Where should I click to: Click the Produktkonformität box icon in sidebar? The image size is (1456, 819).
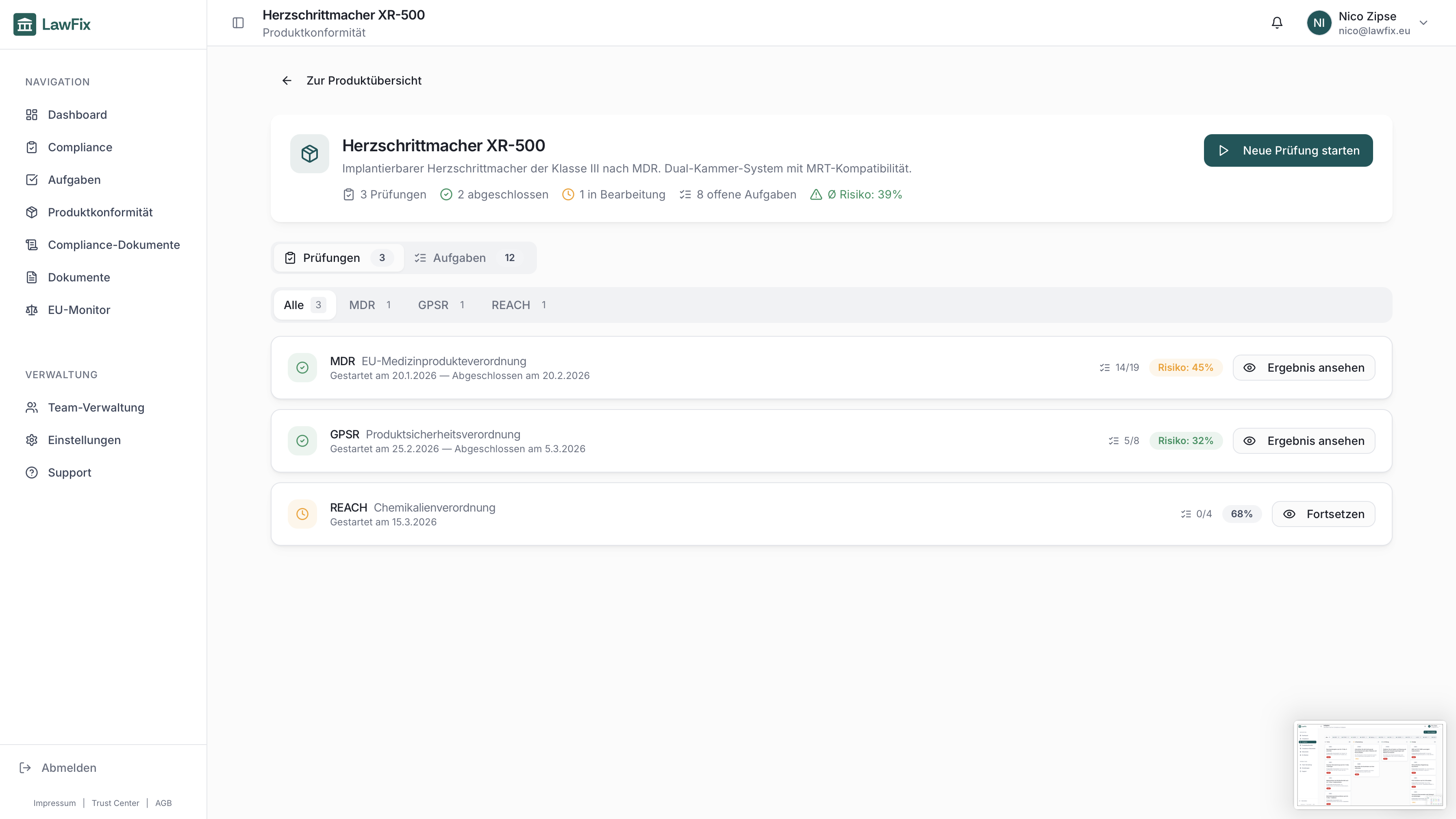coord(32,212)
